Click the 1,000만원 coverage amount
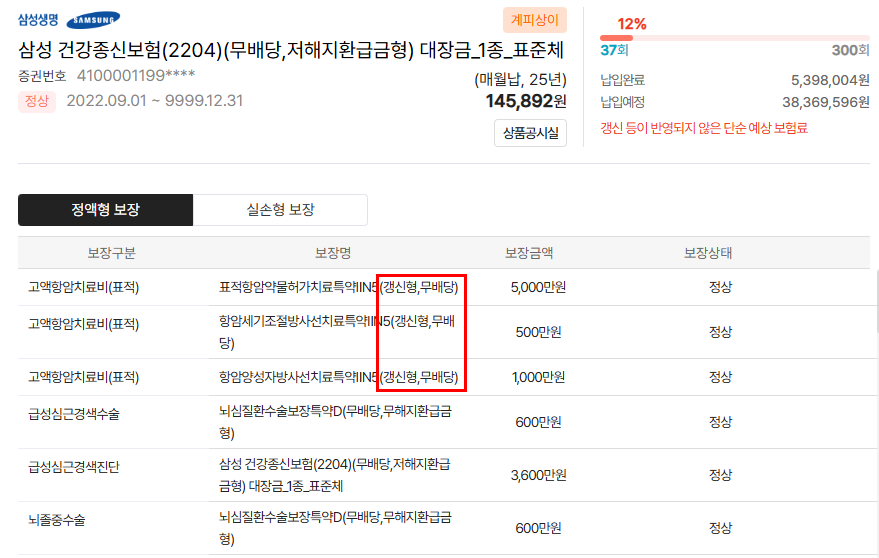 point(538,377)
